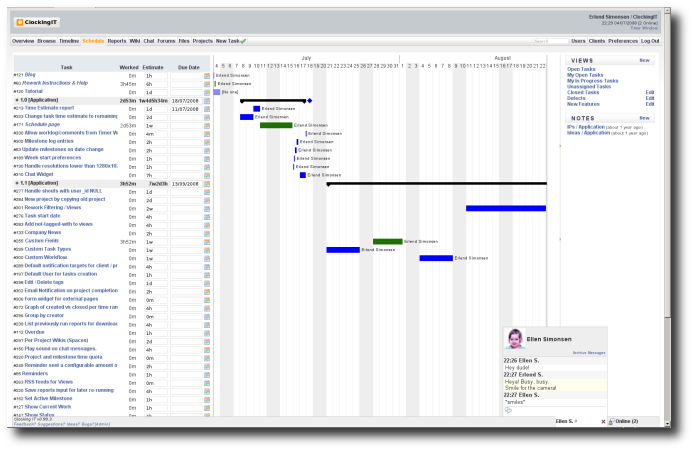Collapse the 1.0 [Application] milestone

[17, 100]
